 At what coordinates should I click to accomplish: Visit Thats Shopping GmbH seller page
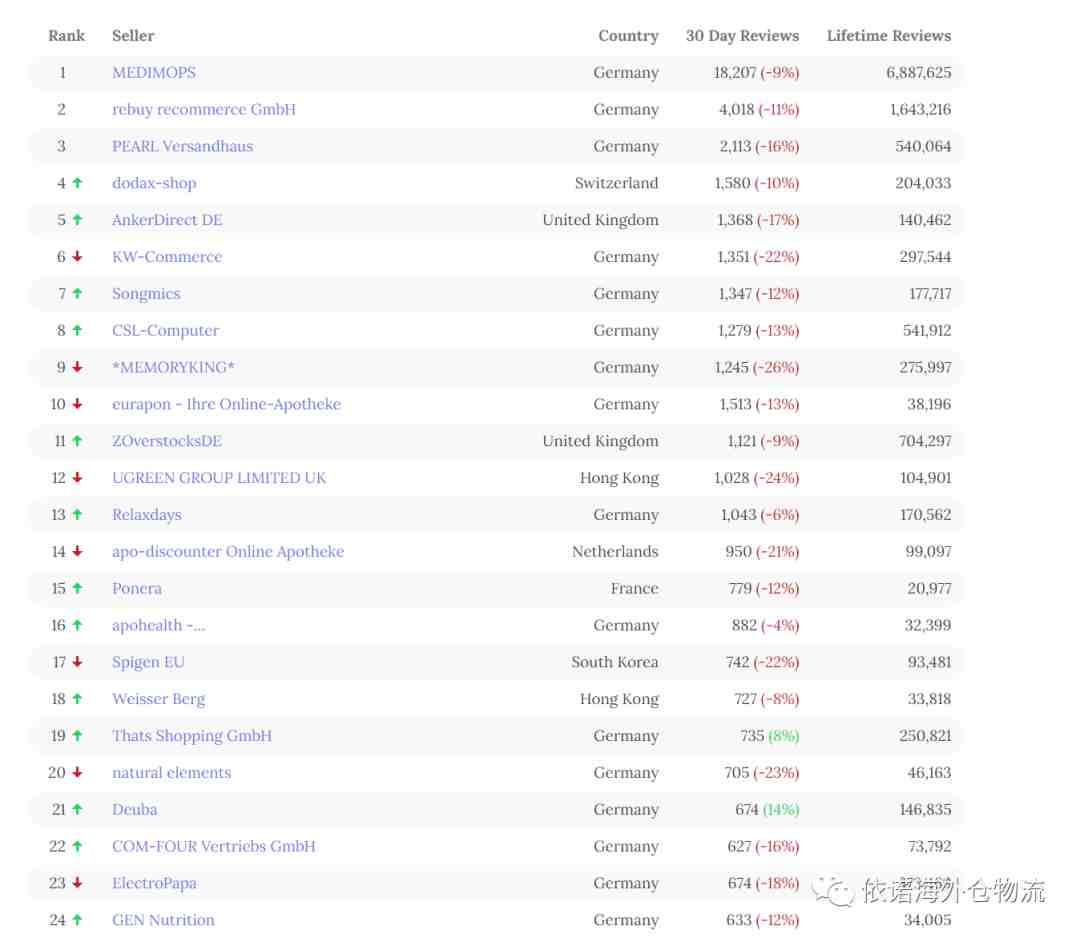point(192,736)
